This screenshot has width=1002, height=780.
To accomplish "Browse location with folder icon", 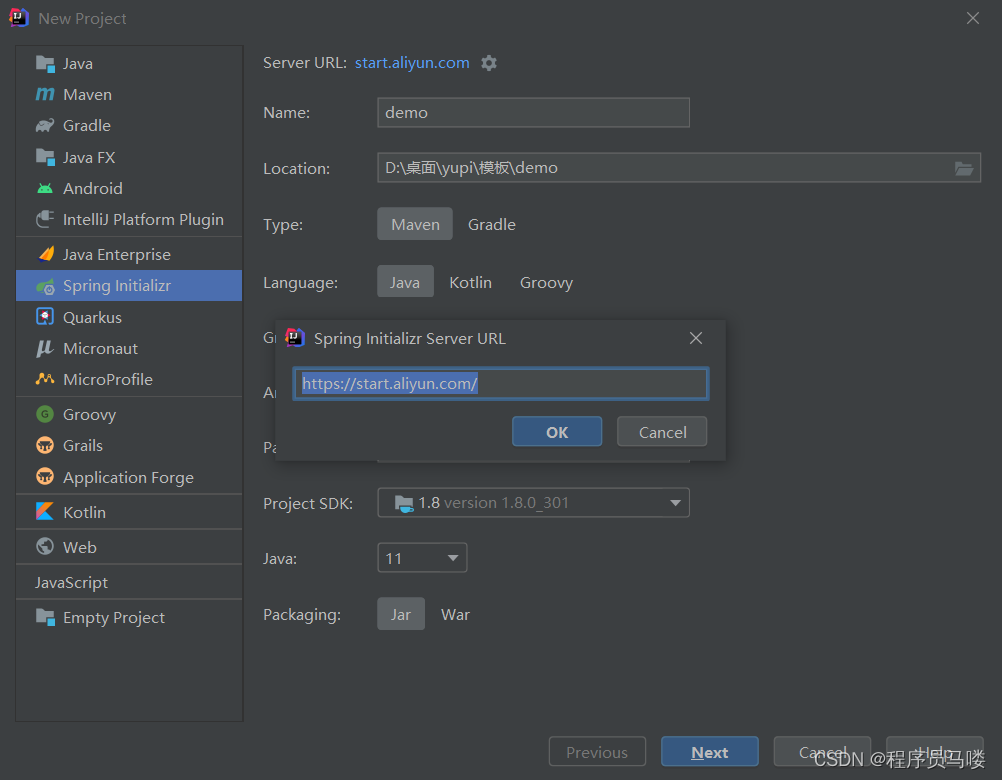I will point(964,168).
